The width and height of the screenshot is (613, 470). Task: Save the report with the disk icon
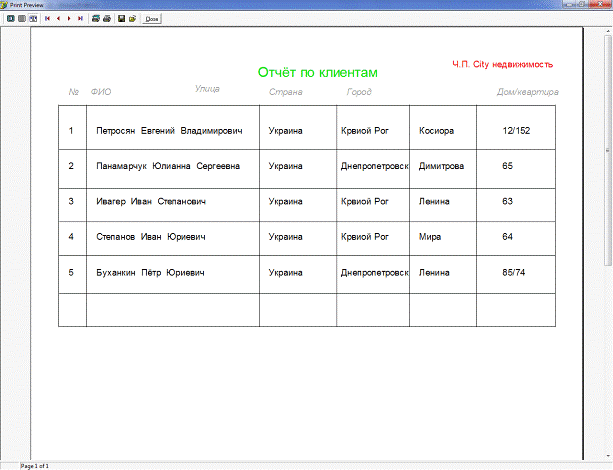click(121, 18)
